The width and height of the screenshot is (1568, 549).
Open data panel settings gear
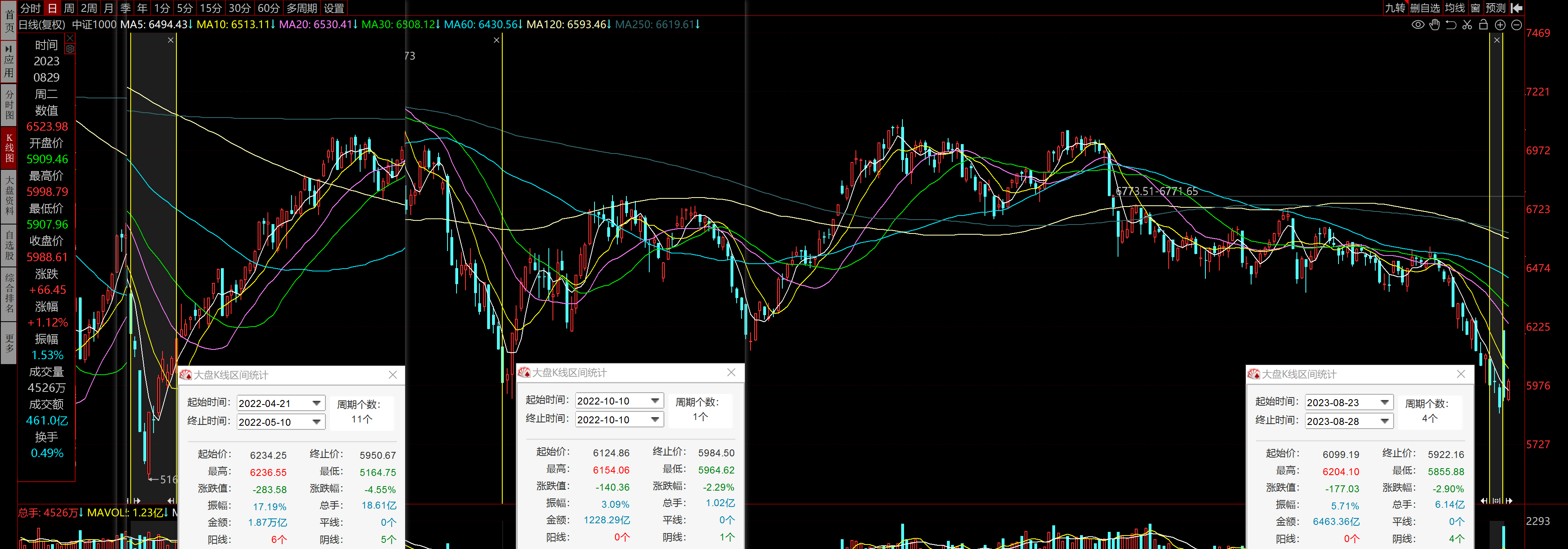coord(70,49)
